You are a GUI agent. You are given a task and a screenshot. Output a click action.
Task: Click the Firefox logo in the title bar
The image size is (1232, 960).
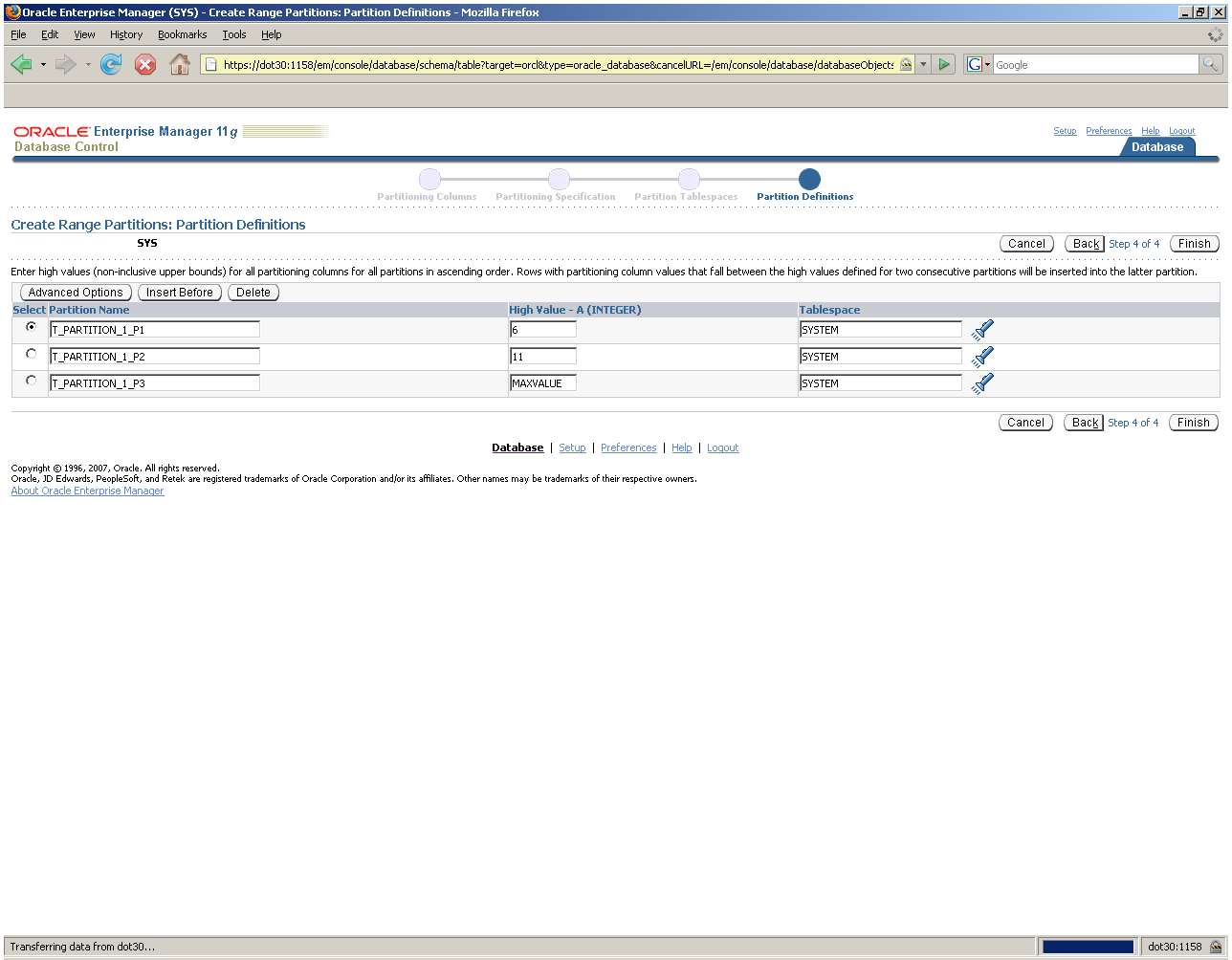(x=12, y=12)
